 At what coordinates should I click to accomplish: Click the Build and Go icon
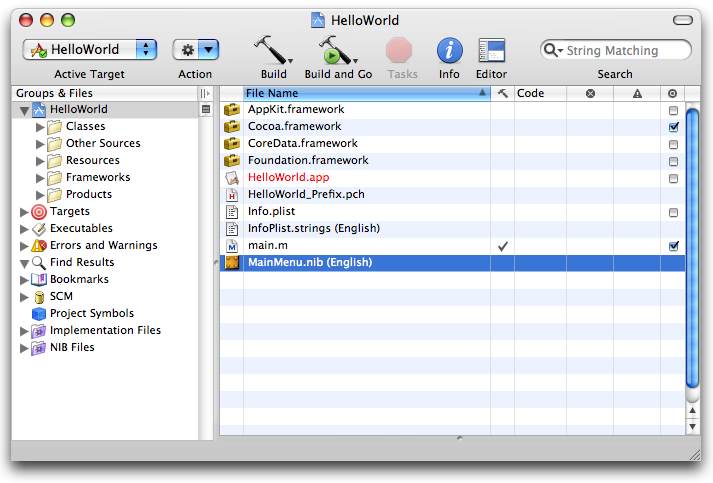click(x=337, y=50)
